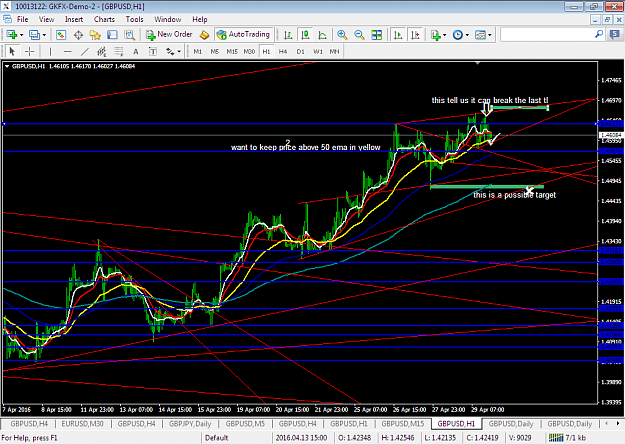The height and width of the screenshot is (444, 625).
Task: Switch to the GBPJPY,Daily chart tab
Action: click(x=190, y=424)
